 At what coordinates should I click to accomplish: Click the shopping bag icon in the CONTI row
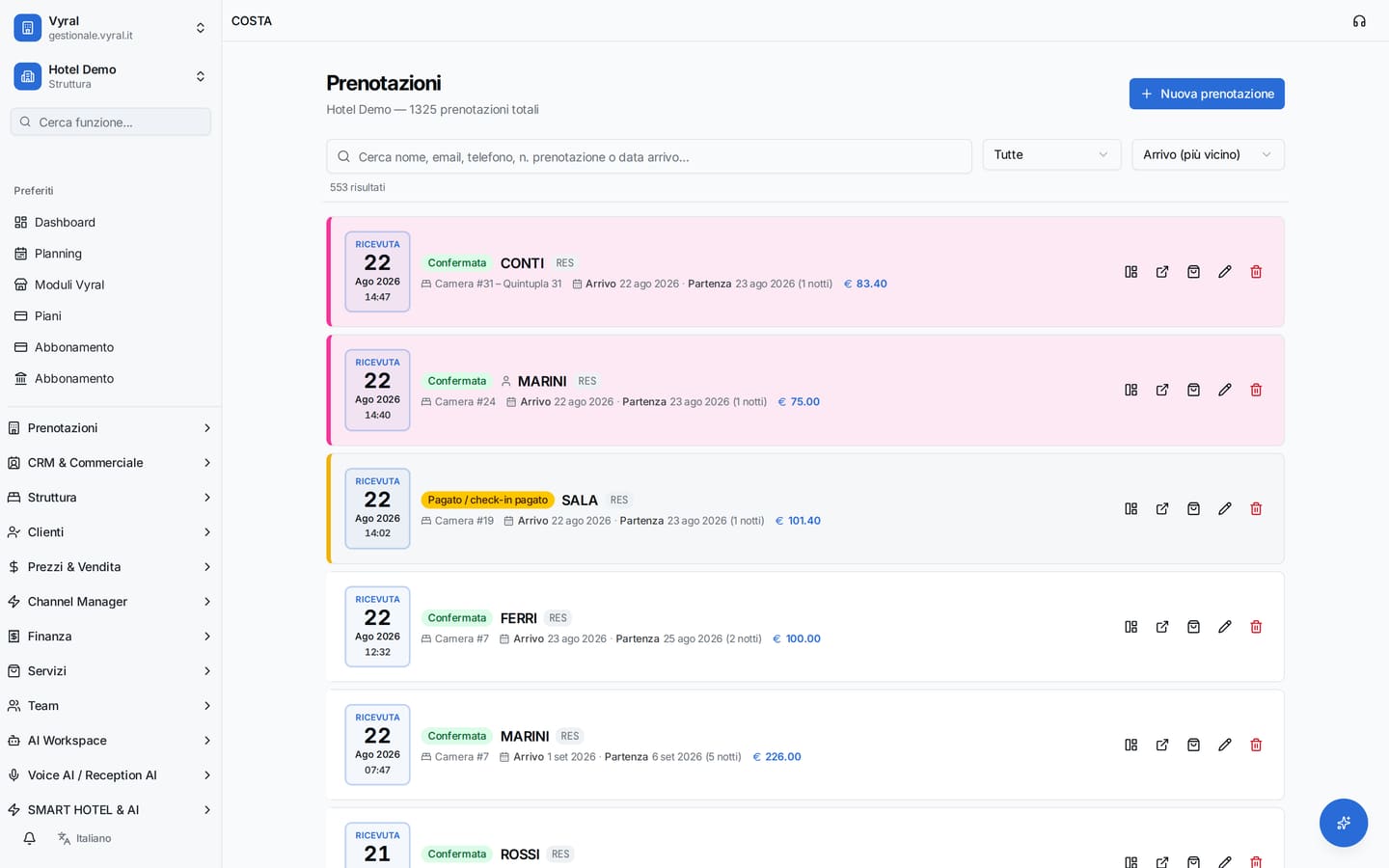pos(1193,272)
